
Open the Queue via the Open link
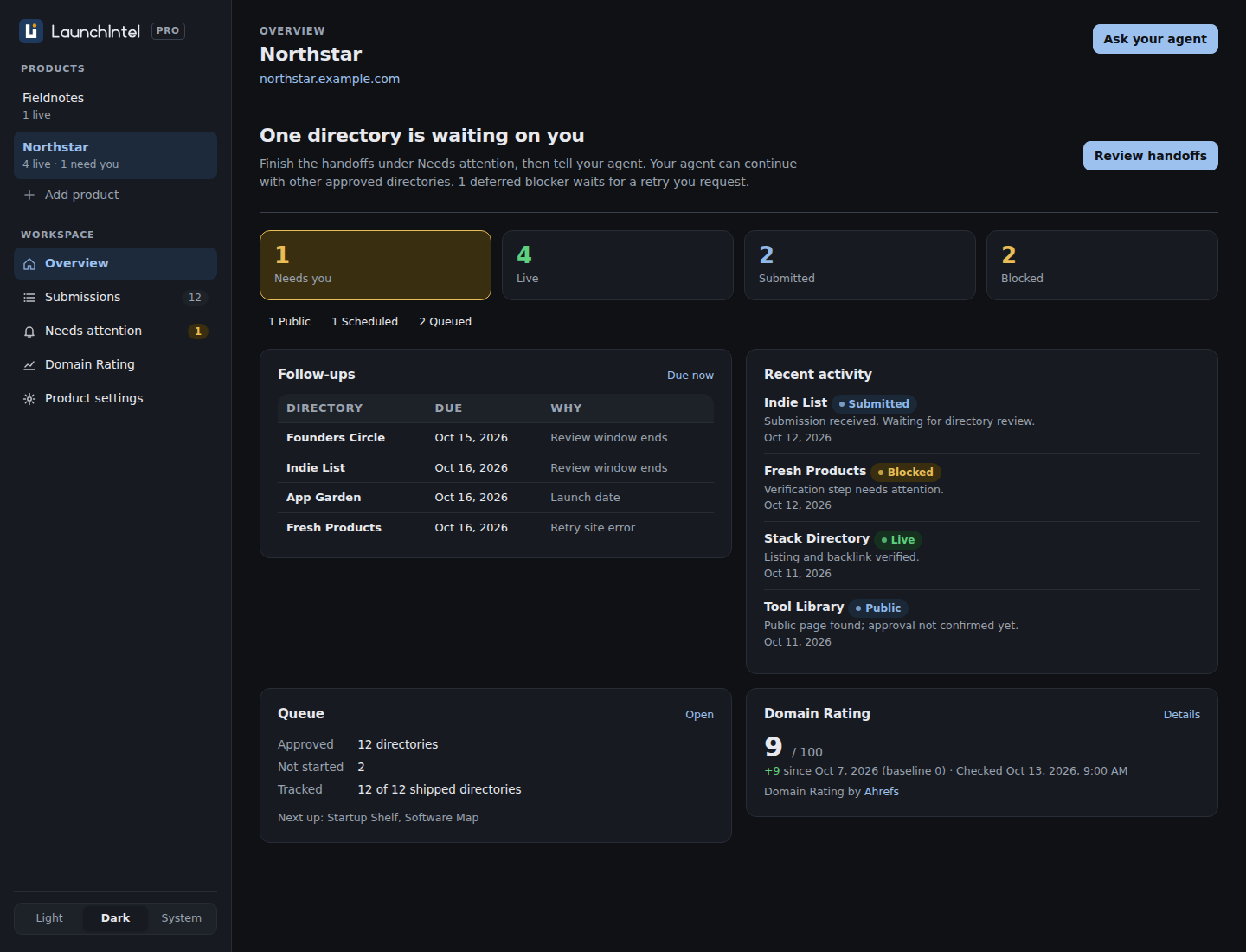699,715
